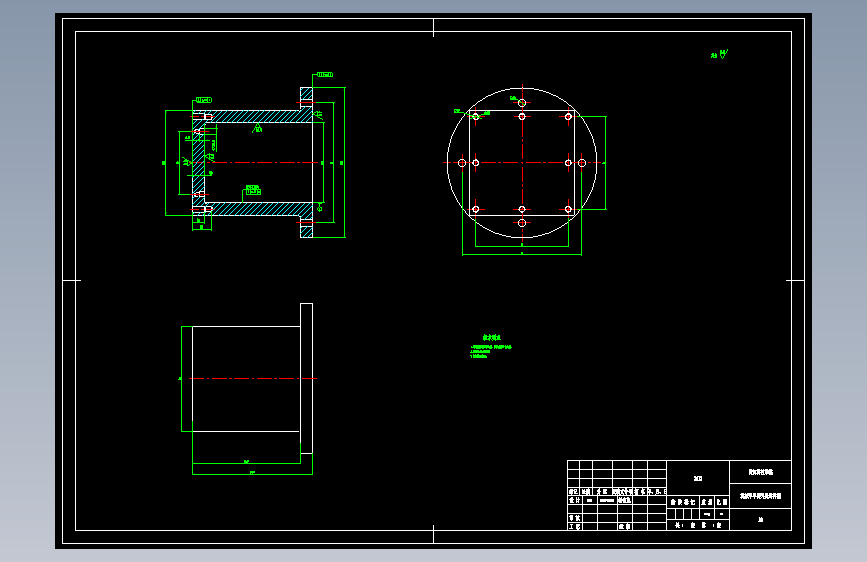Select the top-center hole on the square's upper edge

point(522,117)
